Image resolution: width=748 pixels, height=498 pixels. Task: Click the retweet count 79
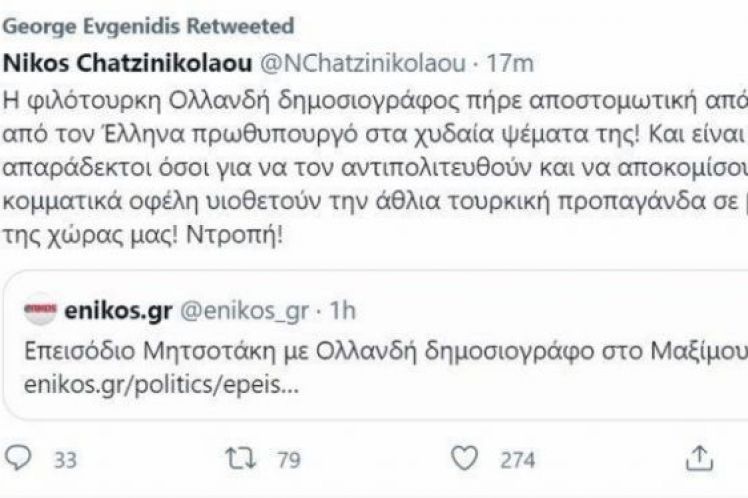click(291, 460)
